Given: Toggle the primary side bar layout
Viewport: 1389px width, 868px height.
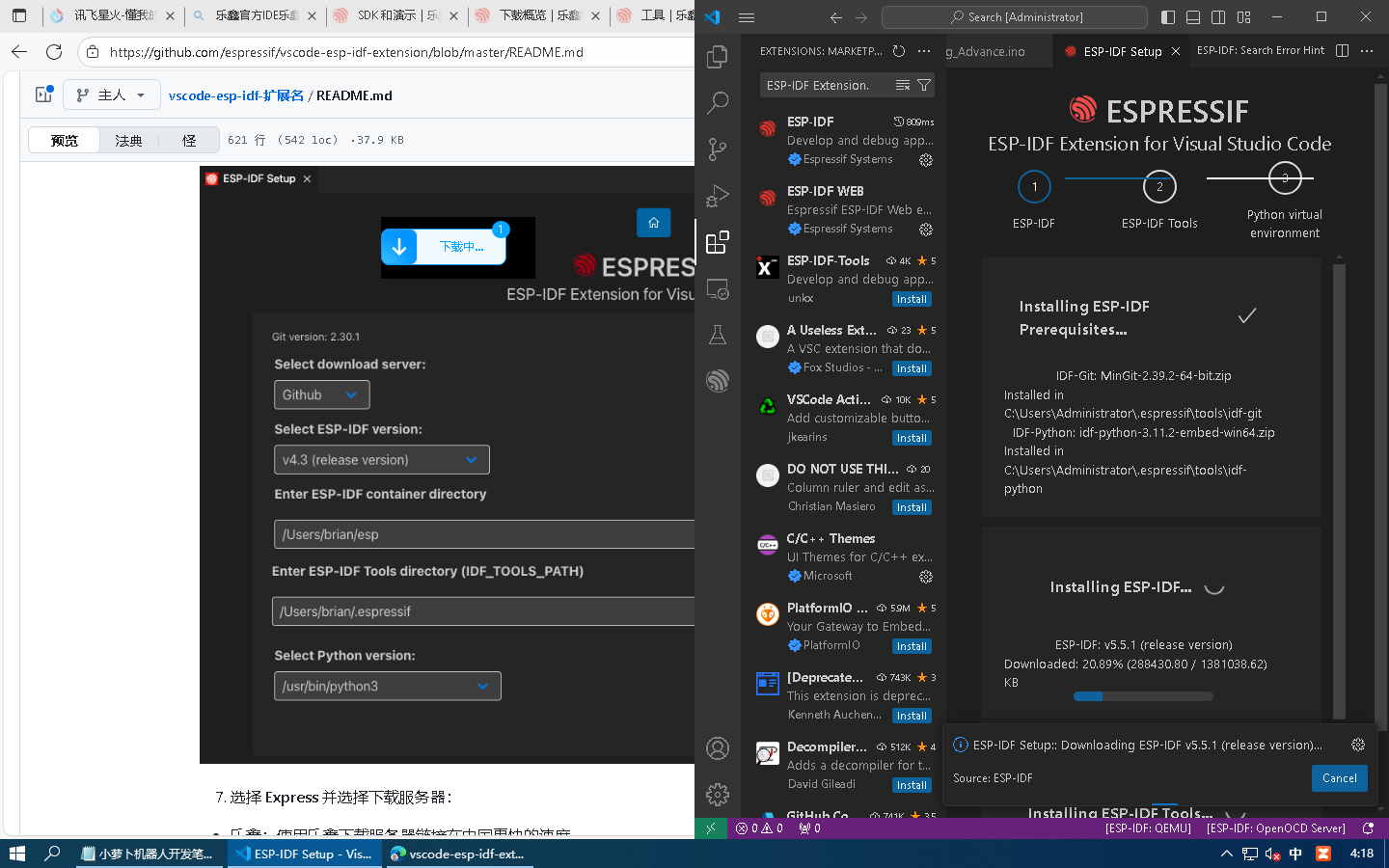Looking at the screenshot, I should (1168, 17).
